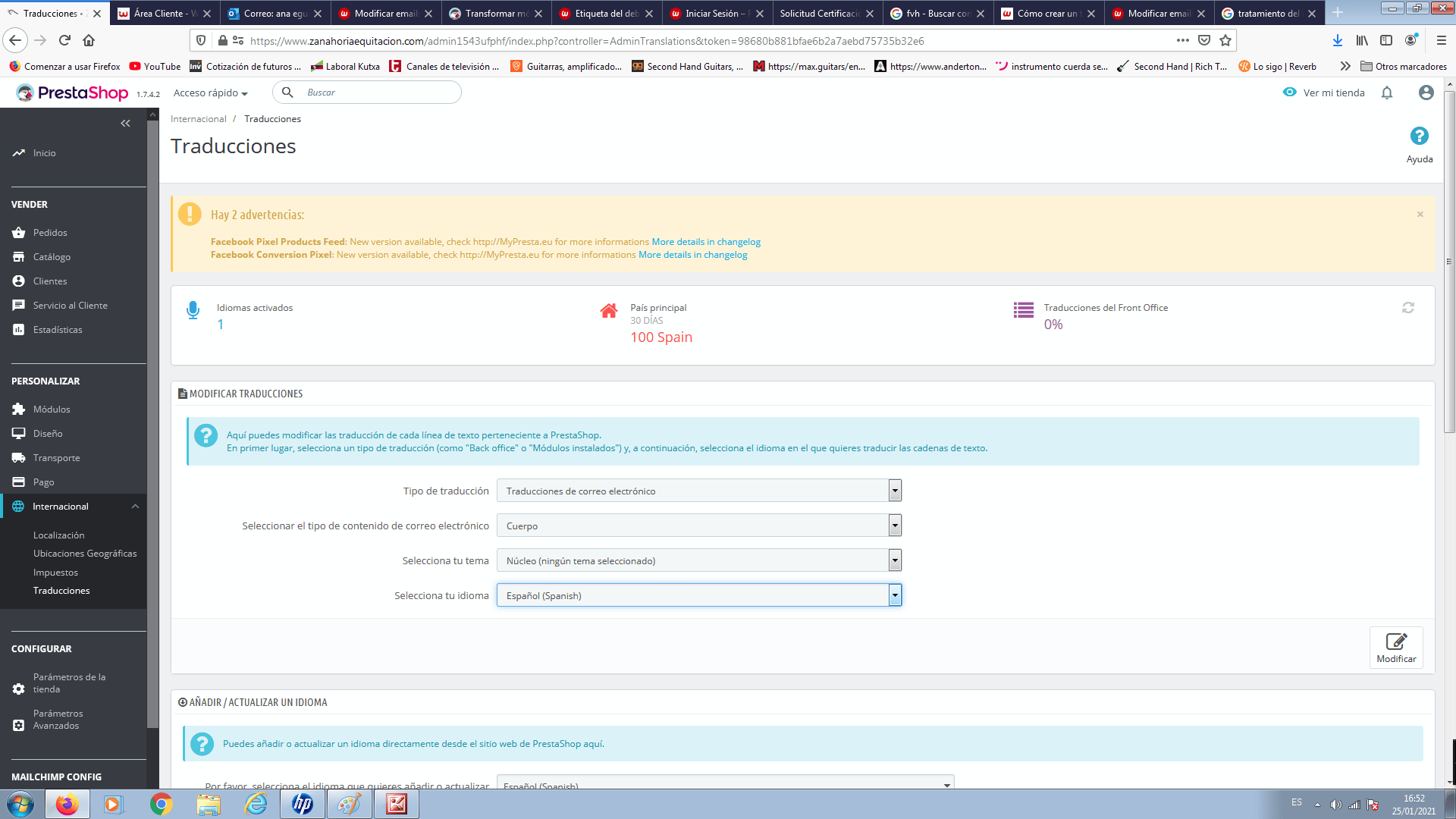Open Pedidos in the sidebar
Image resolution: width=1456 pixels, height=819 pixels.
point(50,232)
